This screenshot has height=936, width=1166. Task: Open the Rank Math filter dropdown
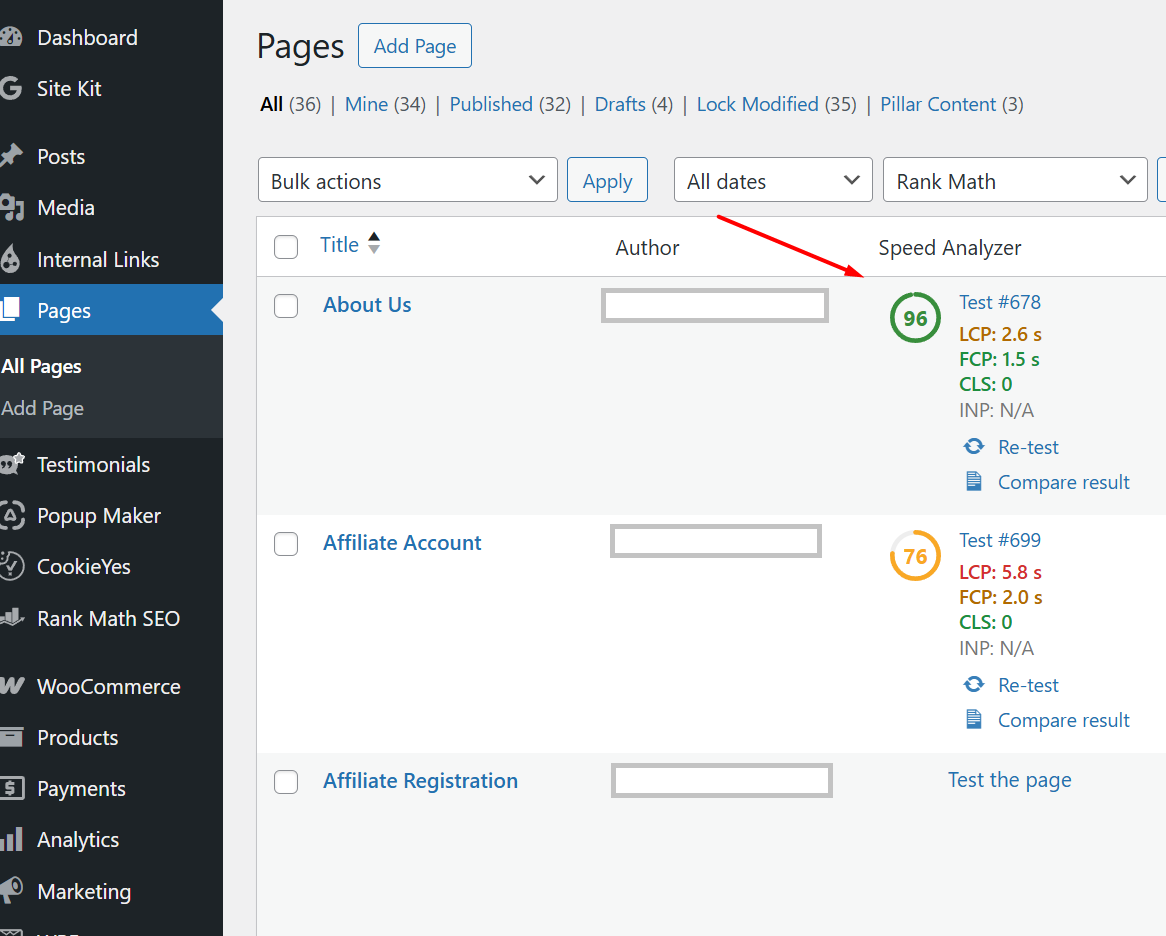point(1014,181)
